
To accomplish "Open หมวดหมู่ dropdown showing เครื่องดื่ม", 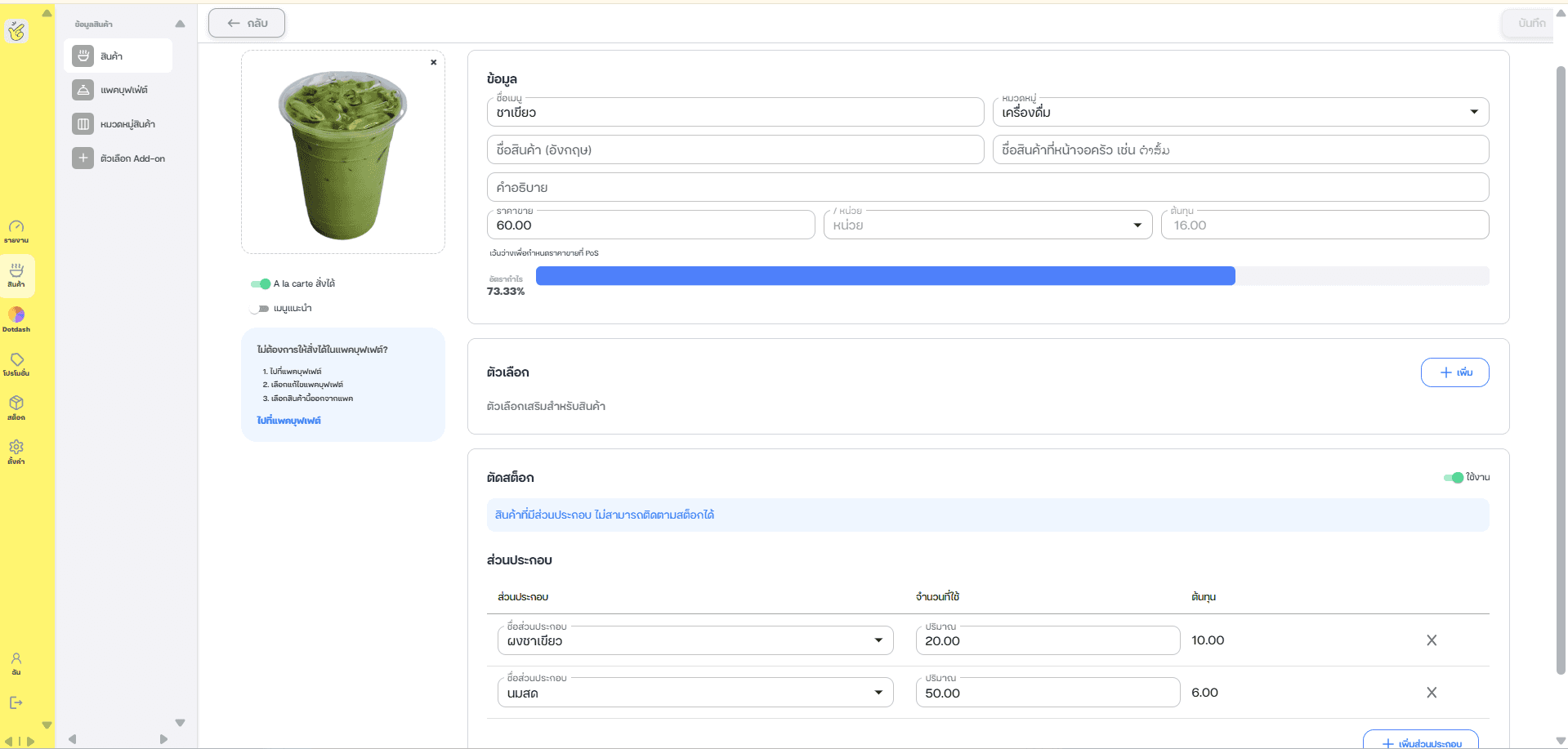I will click(x=1240, y=112).
